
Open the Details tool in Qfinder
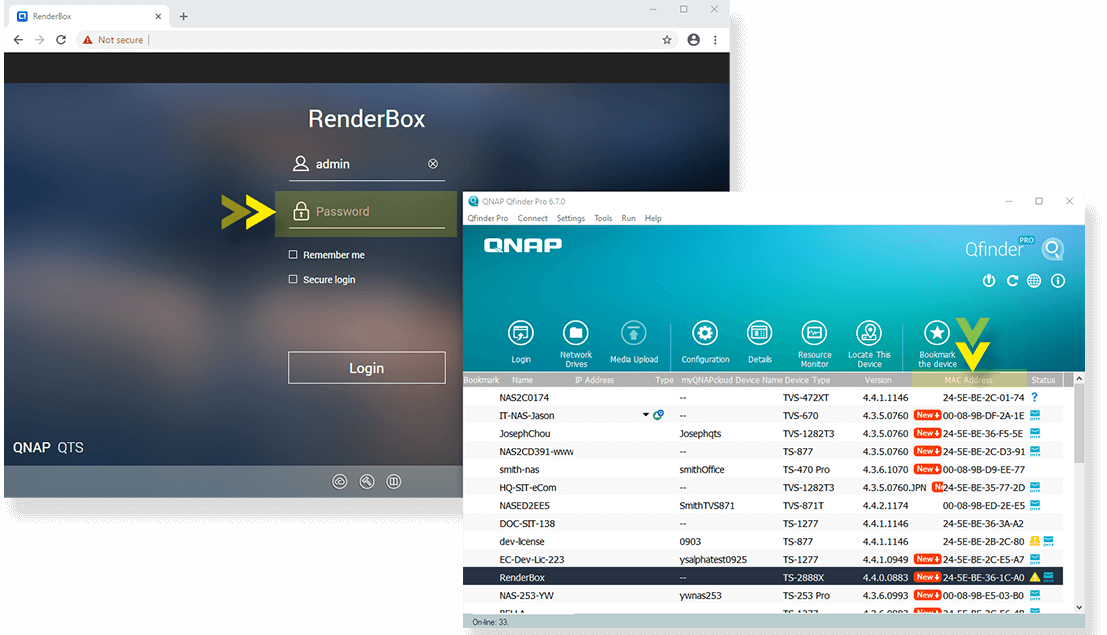click(759, 333)
